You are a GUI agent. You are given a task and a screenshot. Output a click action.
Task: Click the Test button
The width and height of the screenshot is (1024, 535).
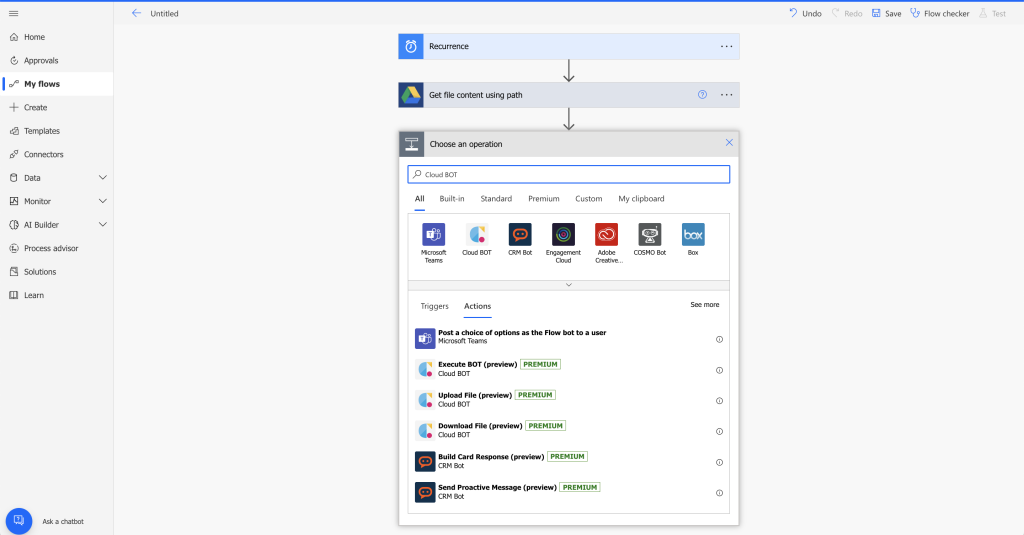click(992, 13)
